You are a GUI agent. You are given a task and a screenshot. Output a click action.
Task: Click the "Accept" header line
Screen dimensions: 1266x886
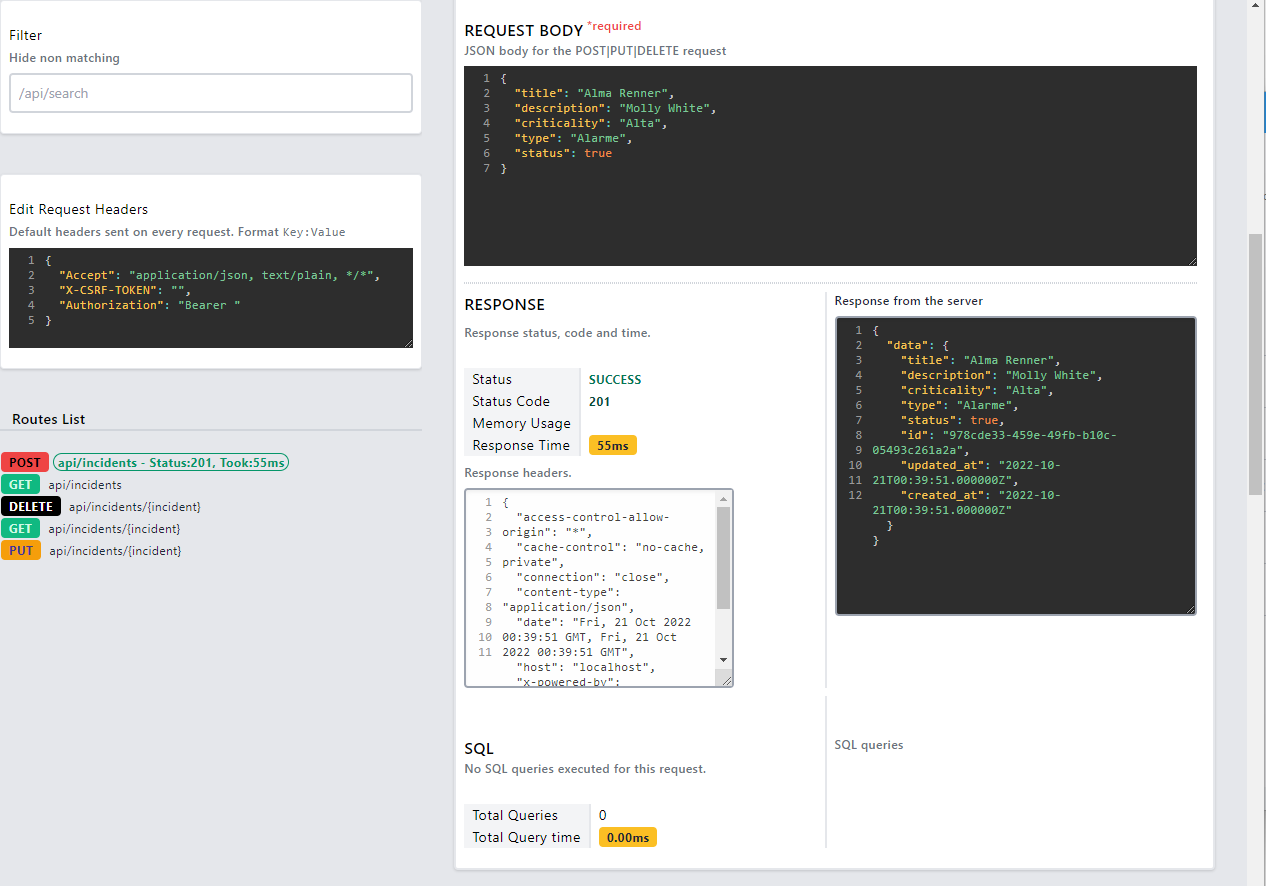[x=220, y=275]
